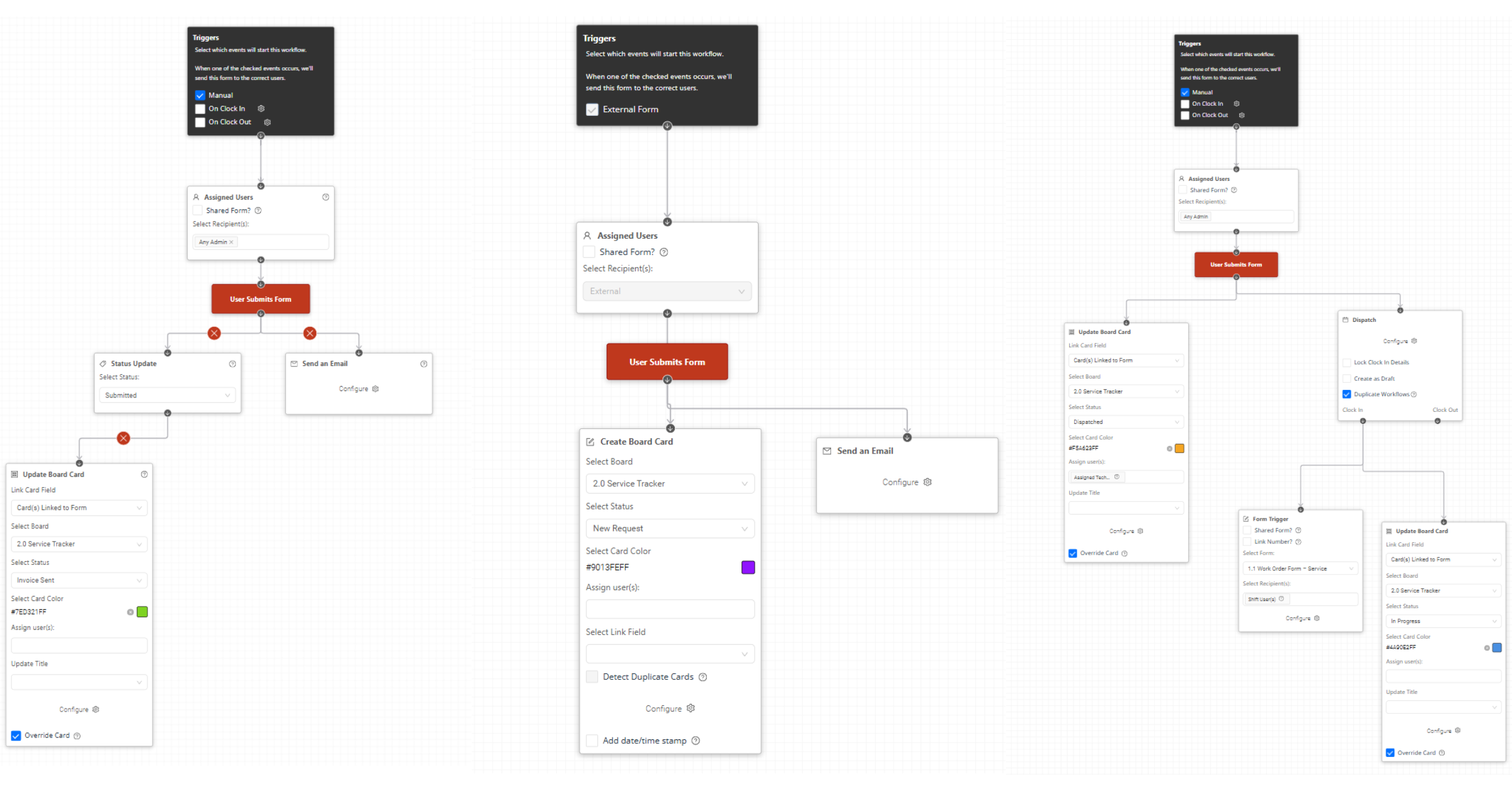Enable On Clock In in left Triggers
The width and height of the screenshot is (1512, 791).
tap(200, 109)
